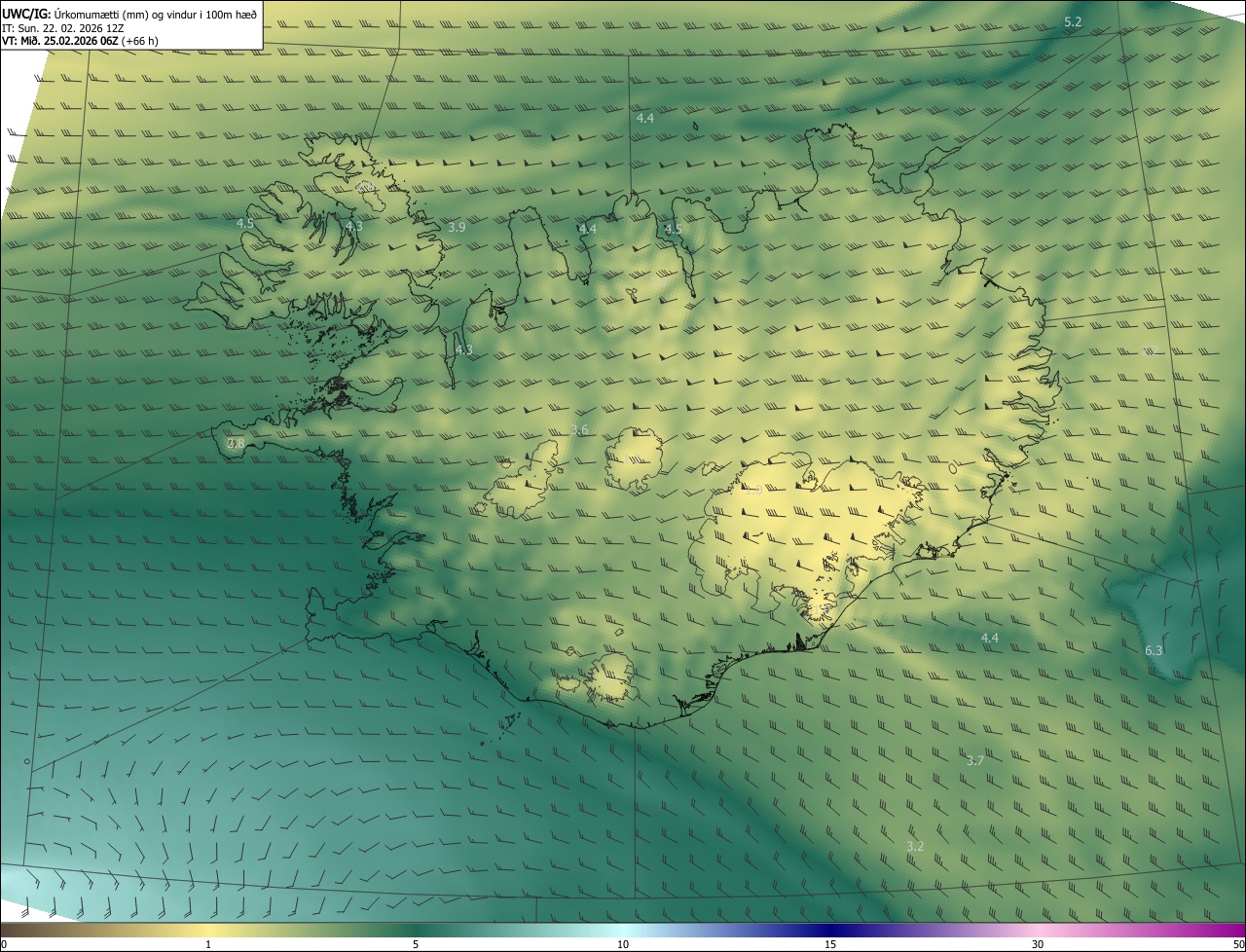Image resolution: width=1246 pixels, height=952 pixels.
Task: Click the 0 tick label on color scale
Action: tap(4, 944)
